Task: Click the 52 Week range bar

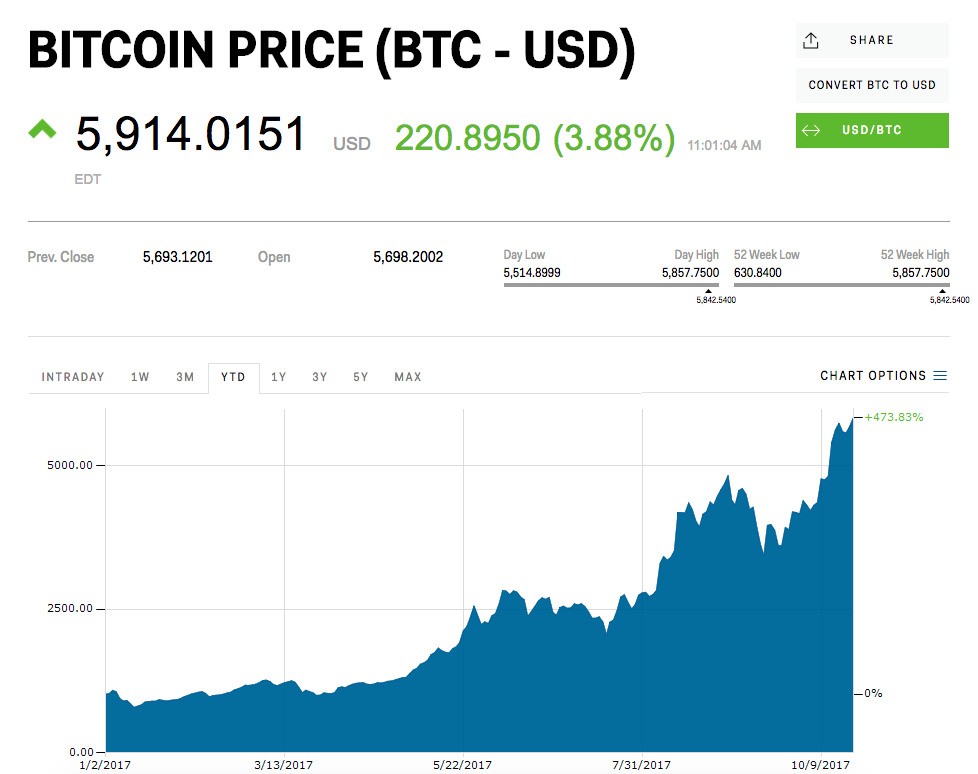Action: click(x=841, y=284)
